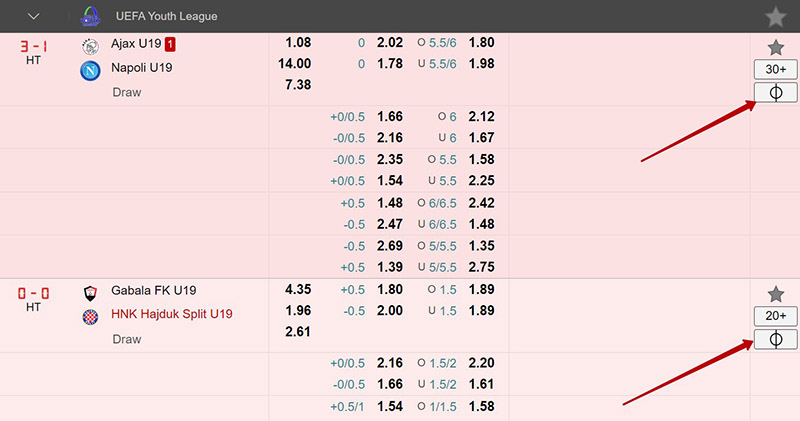
Task: Pick the Over 5.5/6 odds 1.80
Action: tap(481, 42)
